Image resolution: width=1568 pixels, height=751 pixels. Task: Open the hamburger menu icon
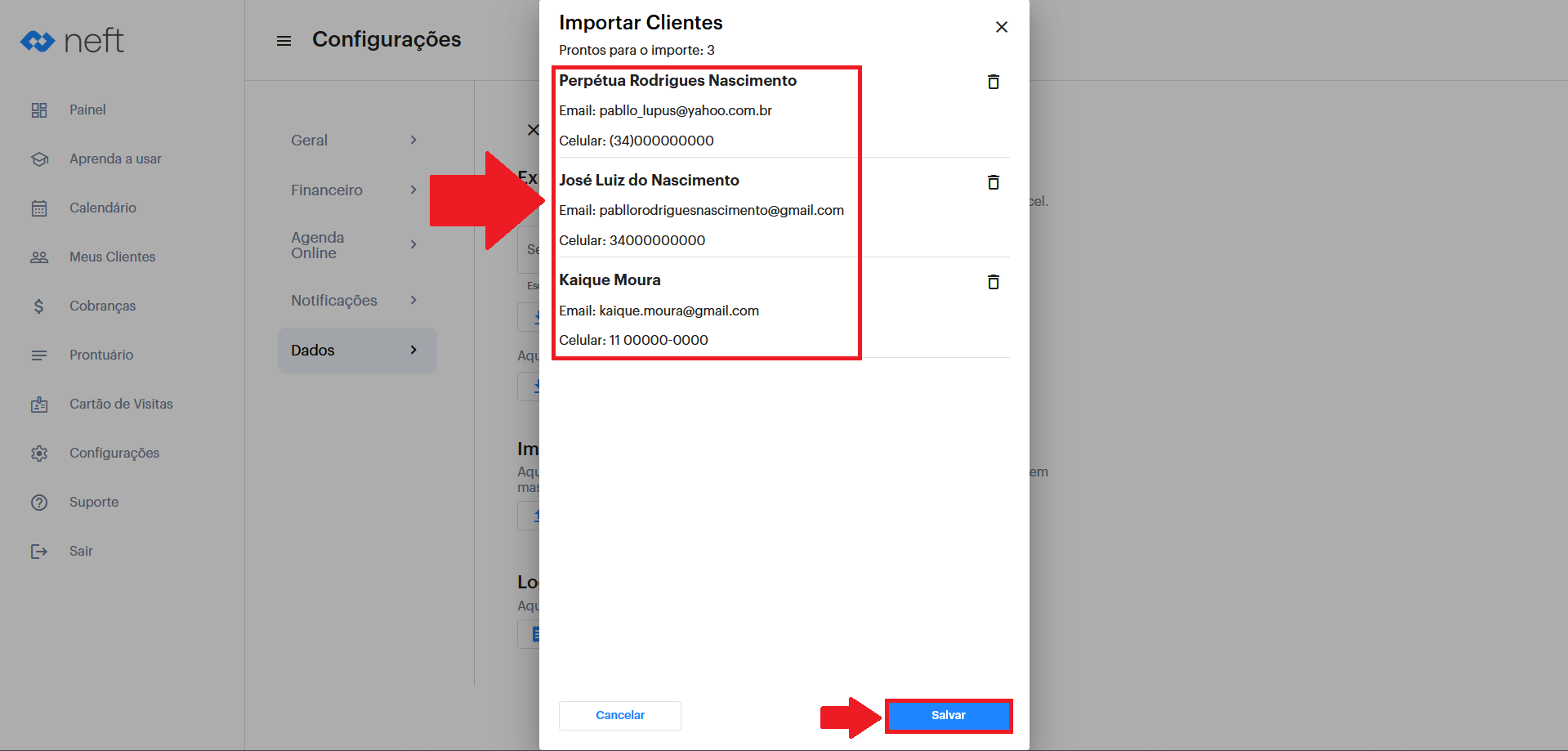(x=284, y=41)
